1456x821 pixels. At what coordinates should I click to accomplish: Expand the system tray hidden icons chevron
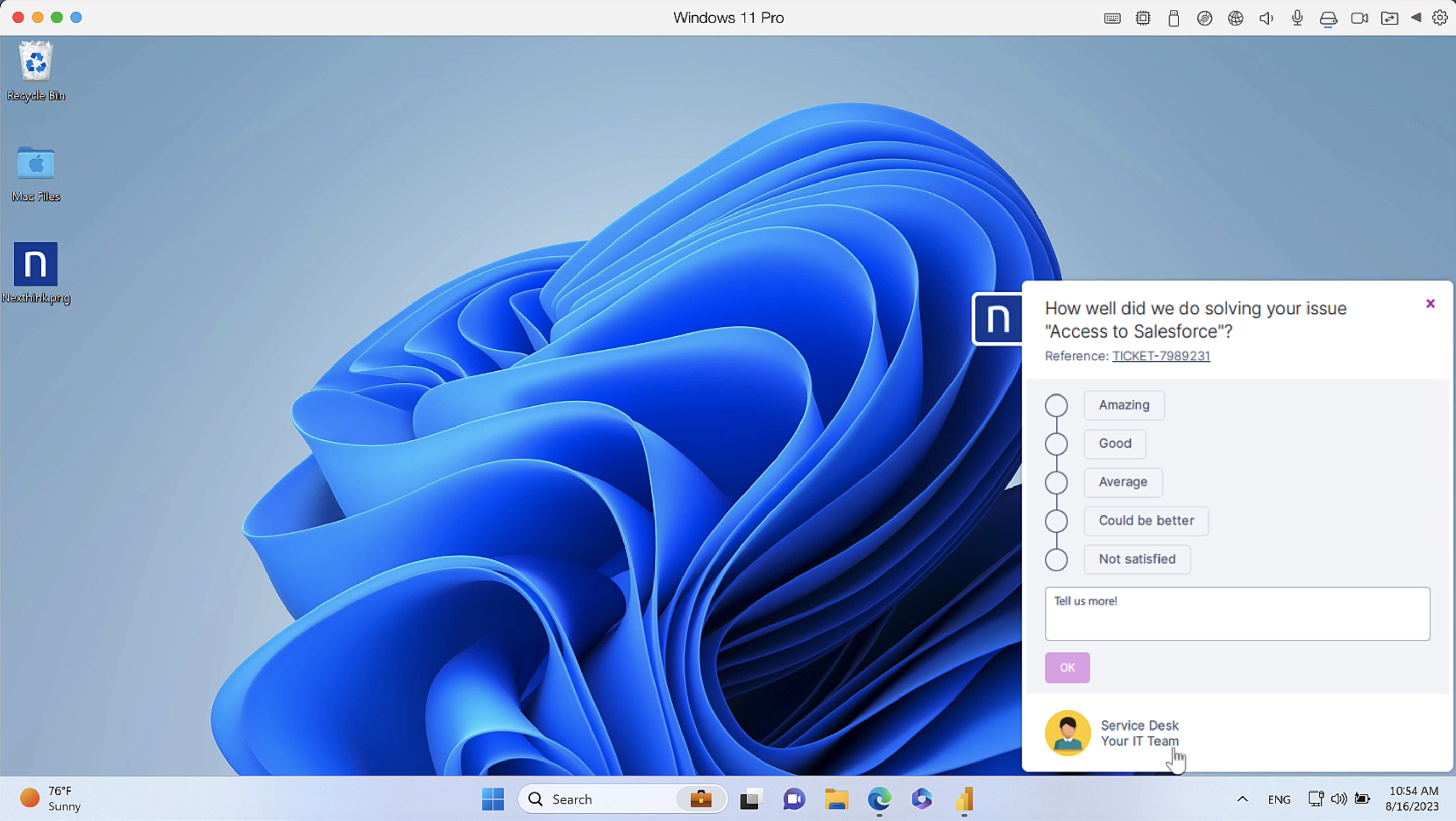click(x=1242, y=799)
